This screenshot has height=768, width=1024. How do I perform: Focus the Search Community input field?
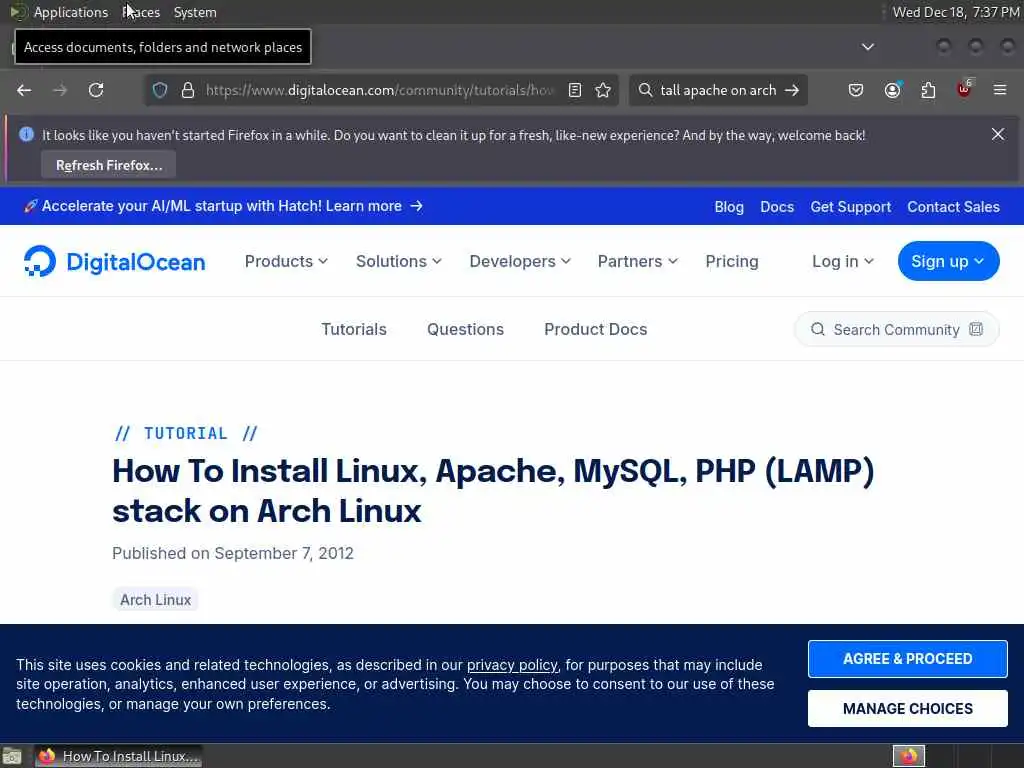pos(896,329)
